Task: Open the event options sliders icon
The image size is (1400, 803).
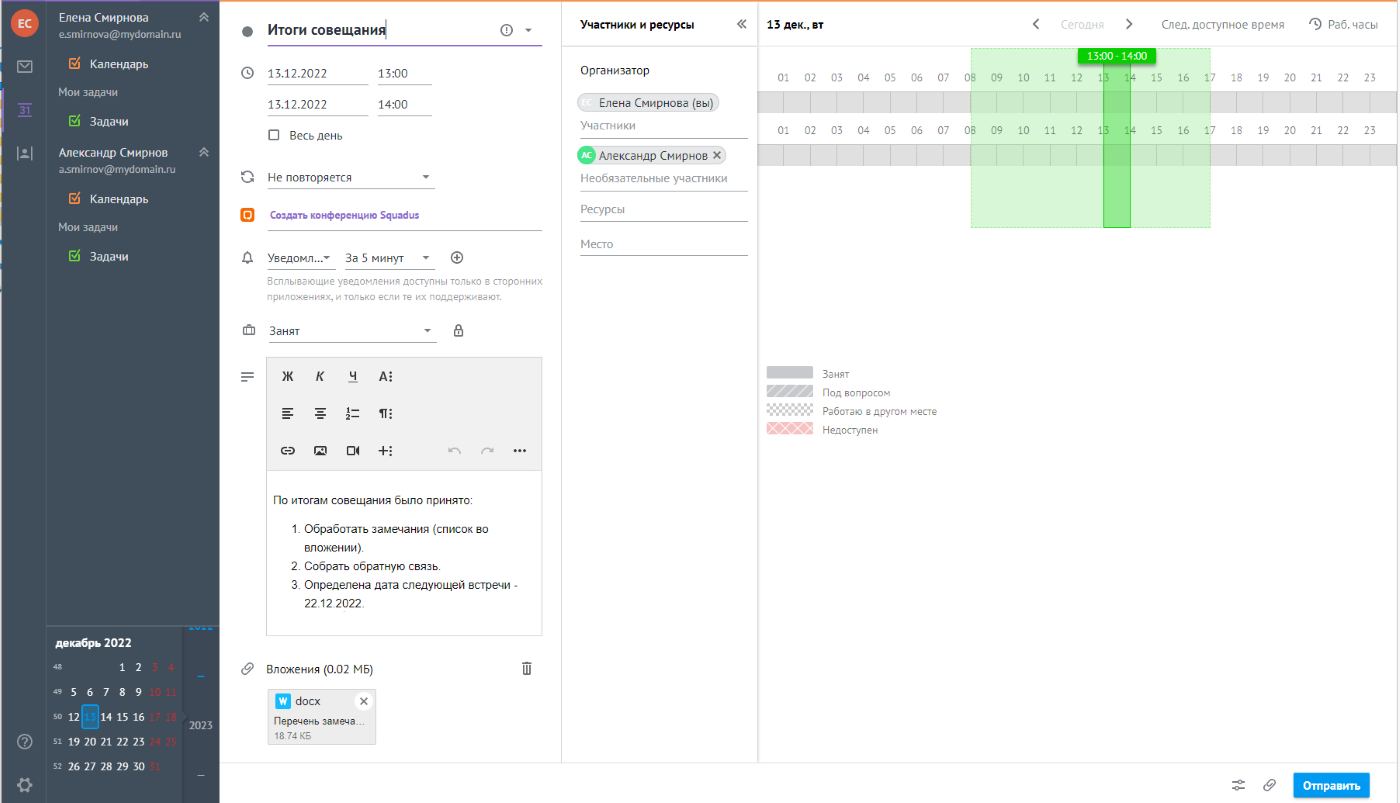Action: click(1239, 785)
